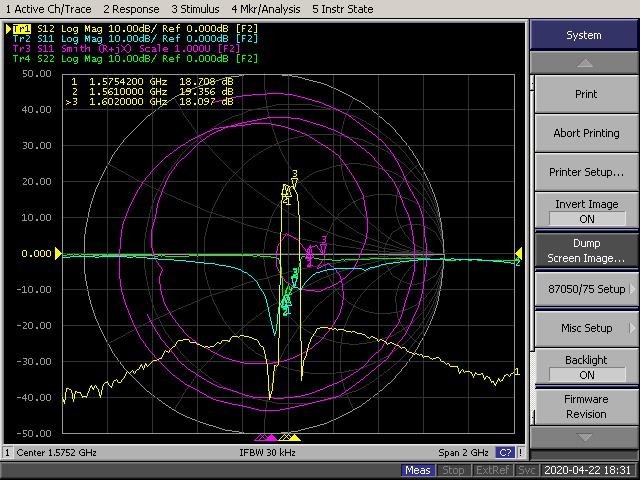Toggle the Backlight ON setting
The width and height of the screenshot is (640, 480).
point(586,367)
